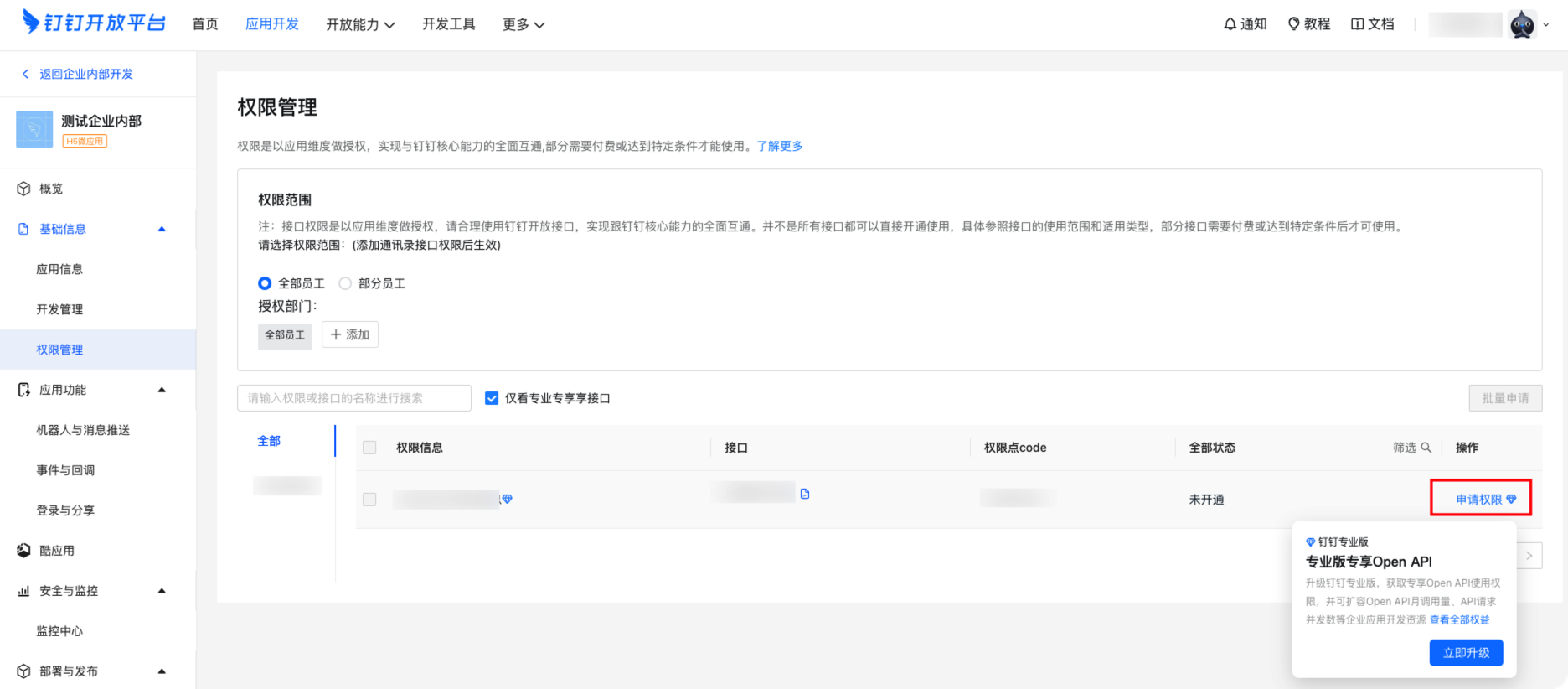Image resolution: width=1568 pixels, height=689 pixels.
Task: Click the 专业版专享Open API popup title
Action: [1369, 562]
